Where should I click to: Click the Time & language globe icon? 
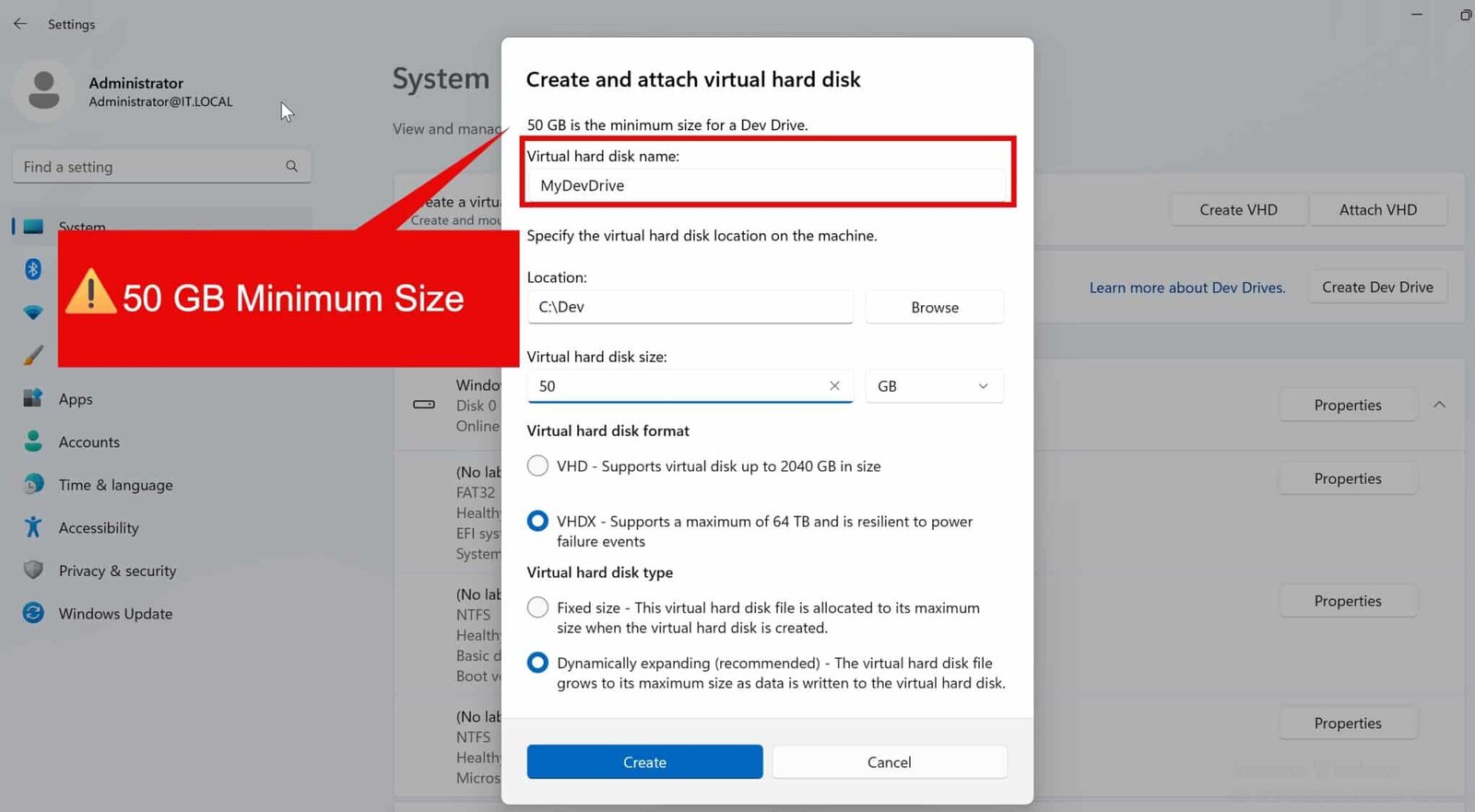coord(33,484)
